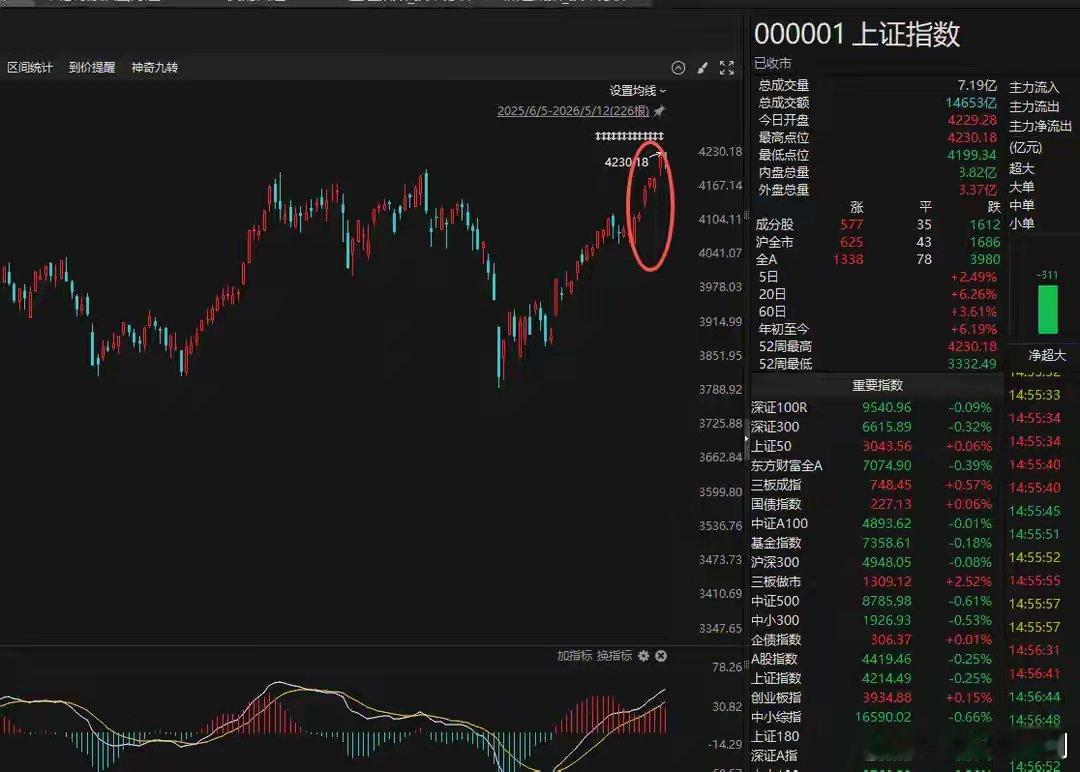The width and height of the screenshot is (1080, 772).
Task: Pin the date range with the pushpin icon
Action: coord(659,111)
